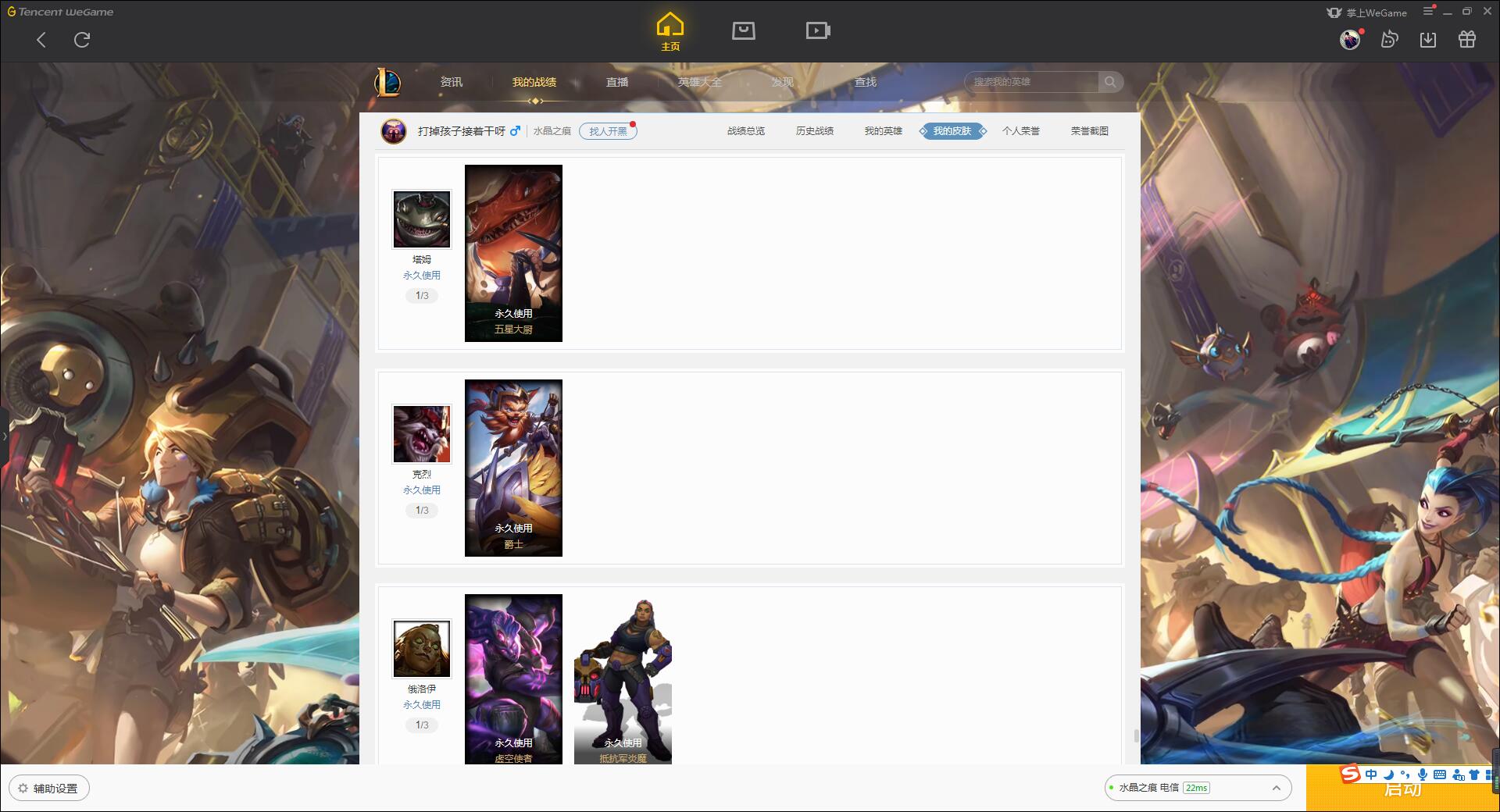Toggle Sogou punctuation mode icon
The image size is (1500, 812).
pos(1405,775)
